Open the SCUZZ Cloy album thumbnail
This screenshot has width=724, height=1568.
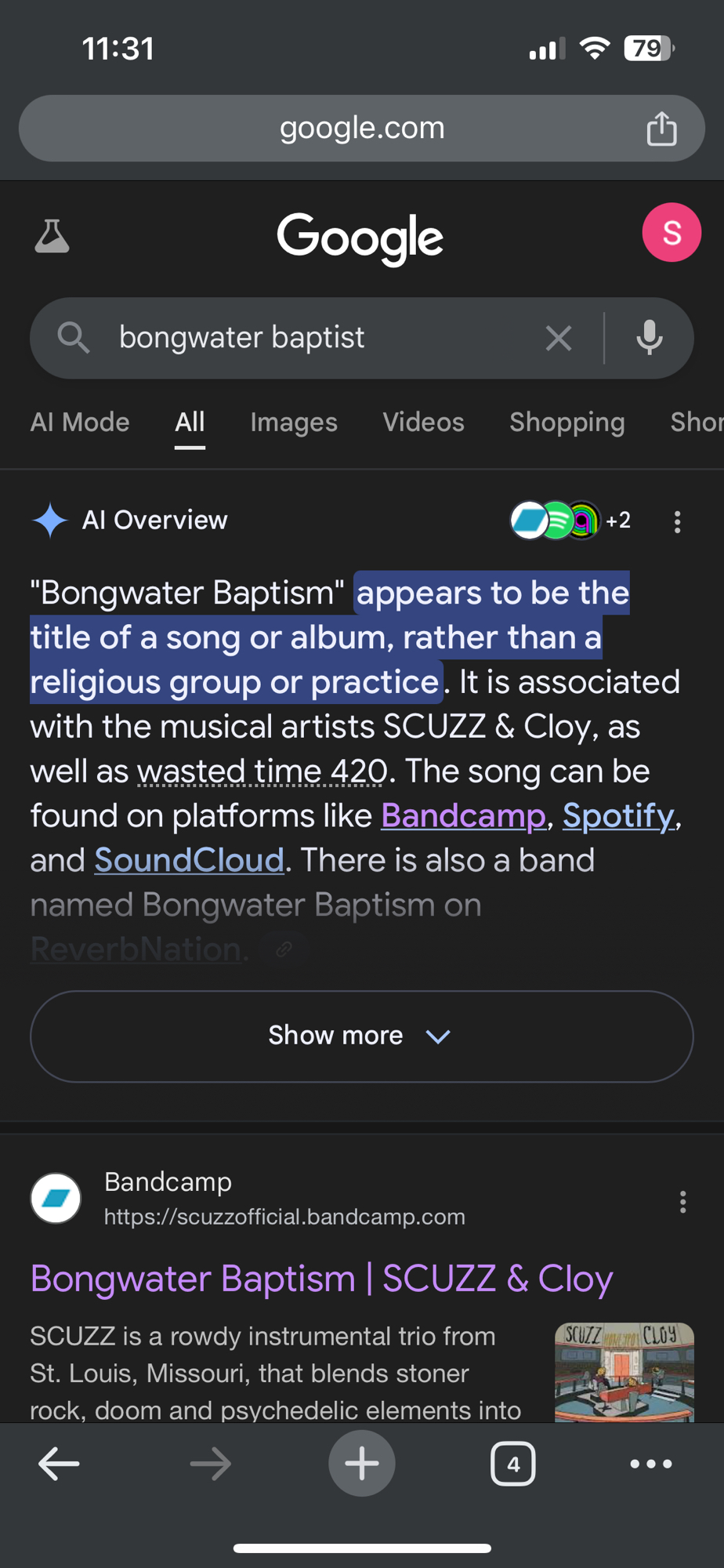click(624, 1372)
